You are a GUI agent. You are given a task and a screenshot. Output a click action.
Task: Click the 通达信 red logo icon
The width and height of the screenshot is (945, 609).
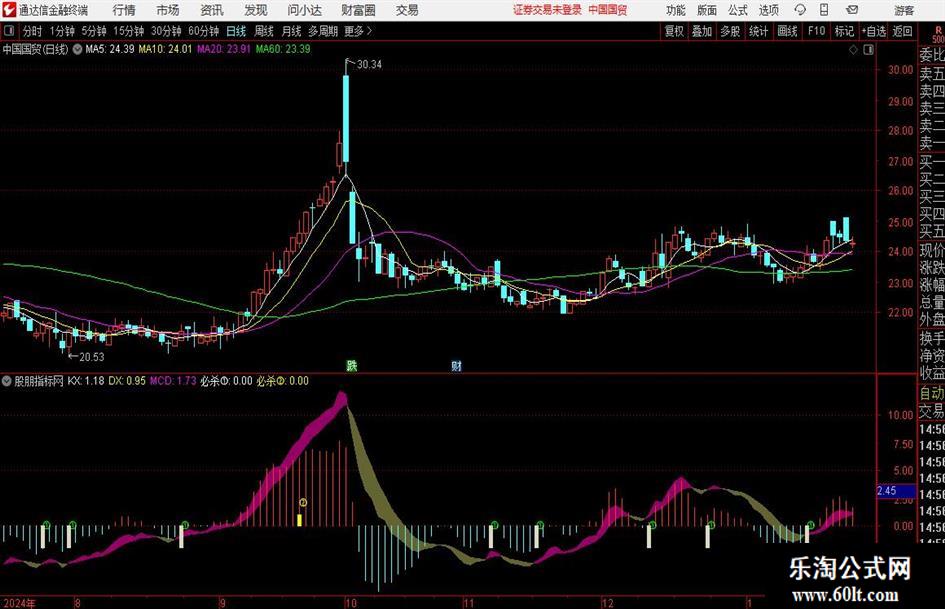click(x=9, y=10)
